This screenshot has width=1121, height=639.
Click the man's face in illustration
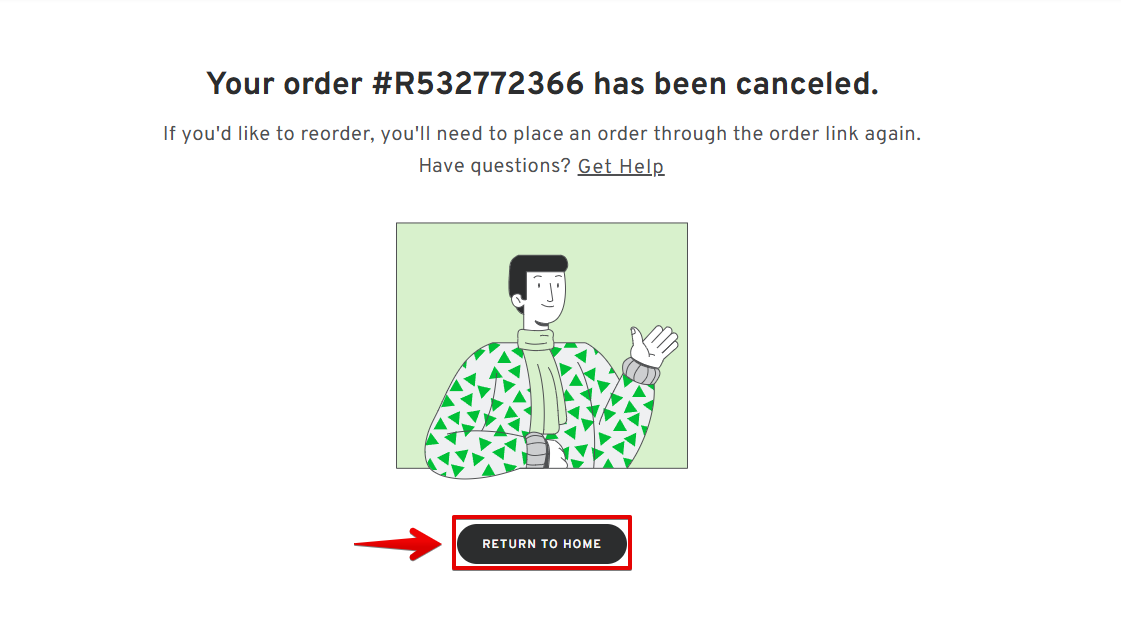point(547,294)
